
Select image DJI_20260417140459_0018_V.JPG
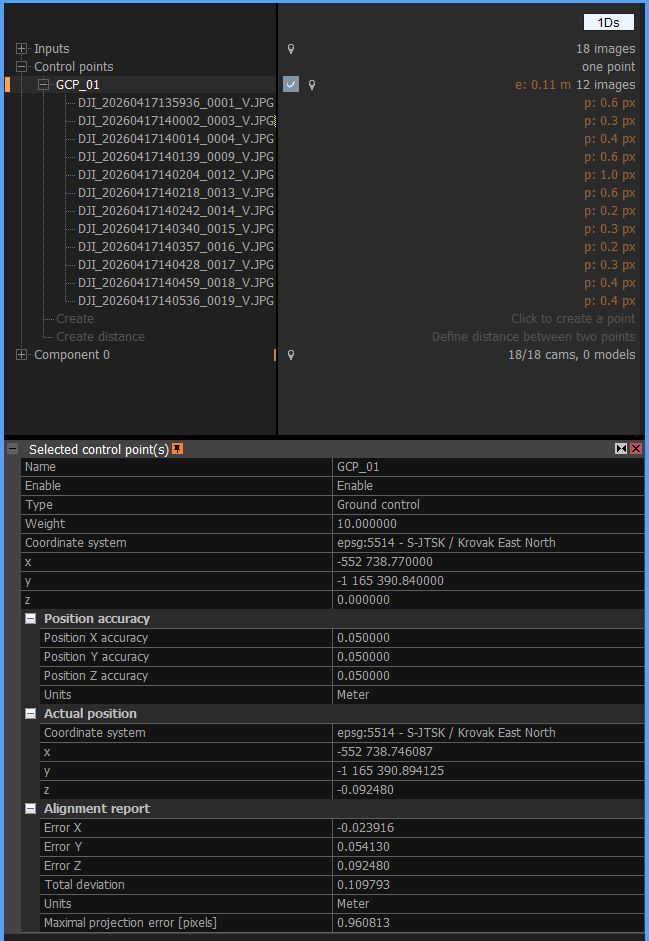(x=176, y=283)
